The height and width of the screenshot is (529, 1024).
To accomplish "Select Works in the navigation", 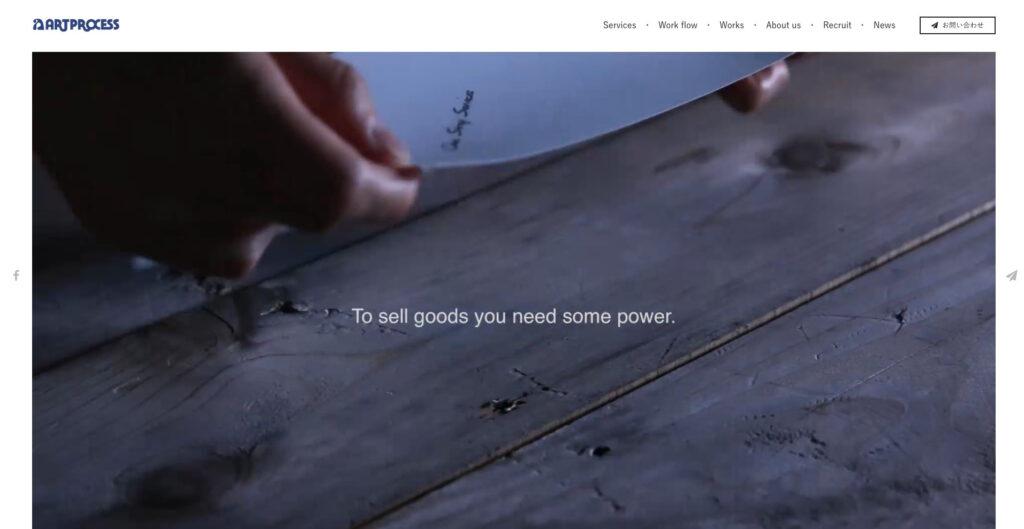I will click(731, 25).
